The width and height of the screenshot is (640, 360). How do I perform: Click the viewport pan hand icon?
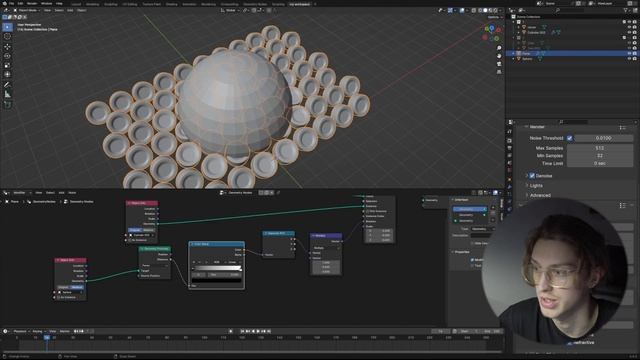(499, 56)
